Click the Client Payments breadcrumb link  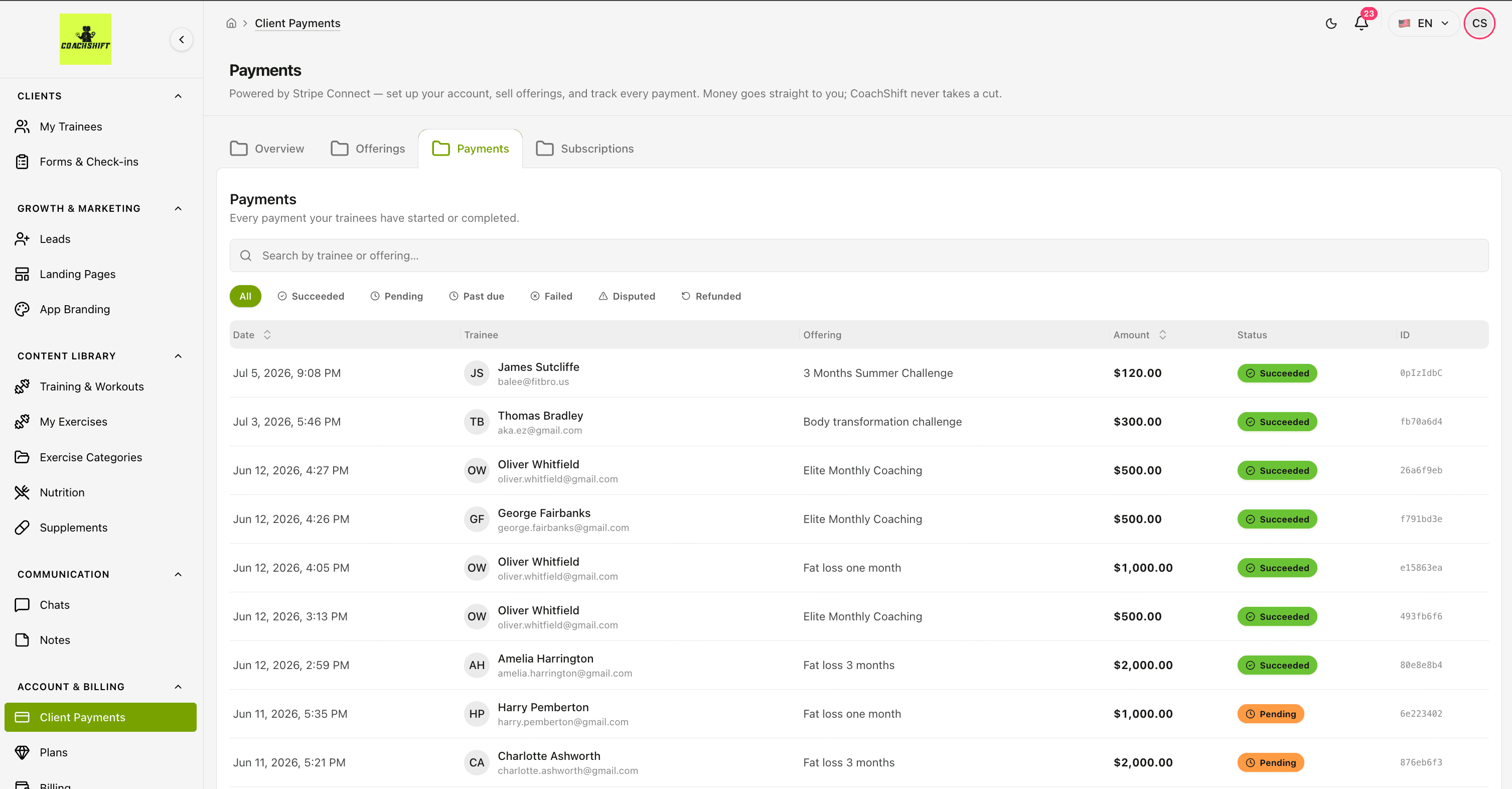pyautogui.click(x=297, y=24)
